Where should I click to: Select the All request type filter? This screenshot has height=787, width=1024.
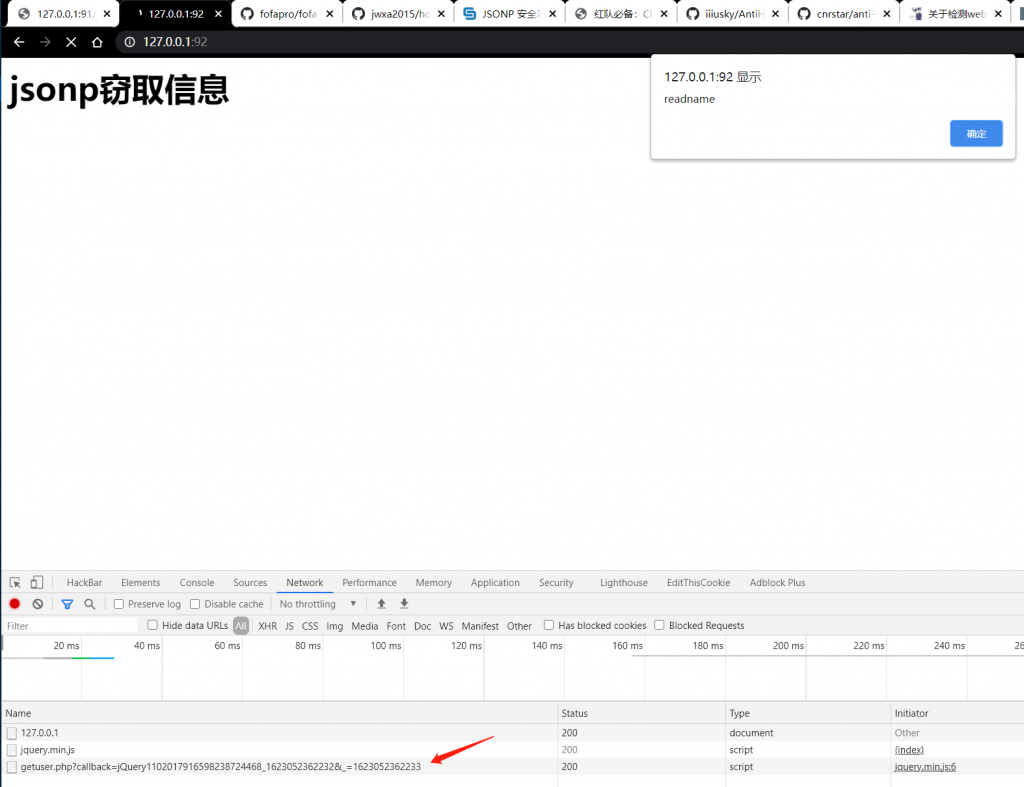pos(241,626)
